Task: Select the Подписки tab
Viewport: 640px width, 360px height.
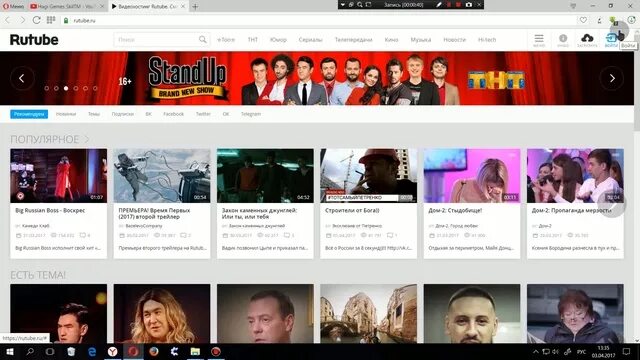Action: [x=123, y=114]
